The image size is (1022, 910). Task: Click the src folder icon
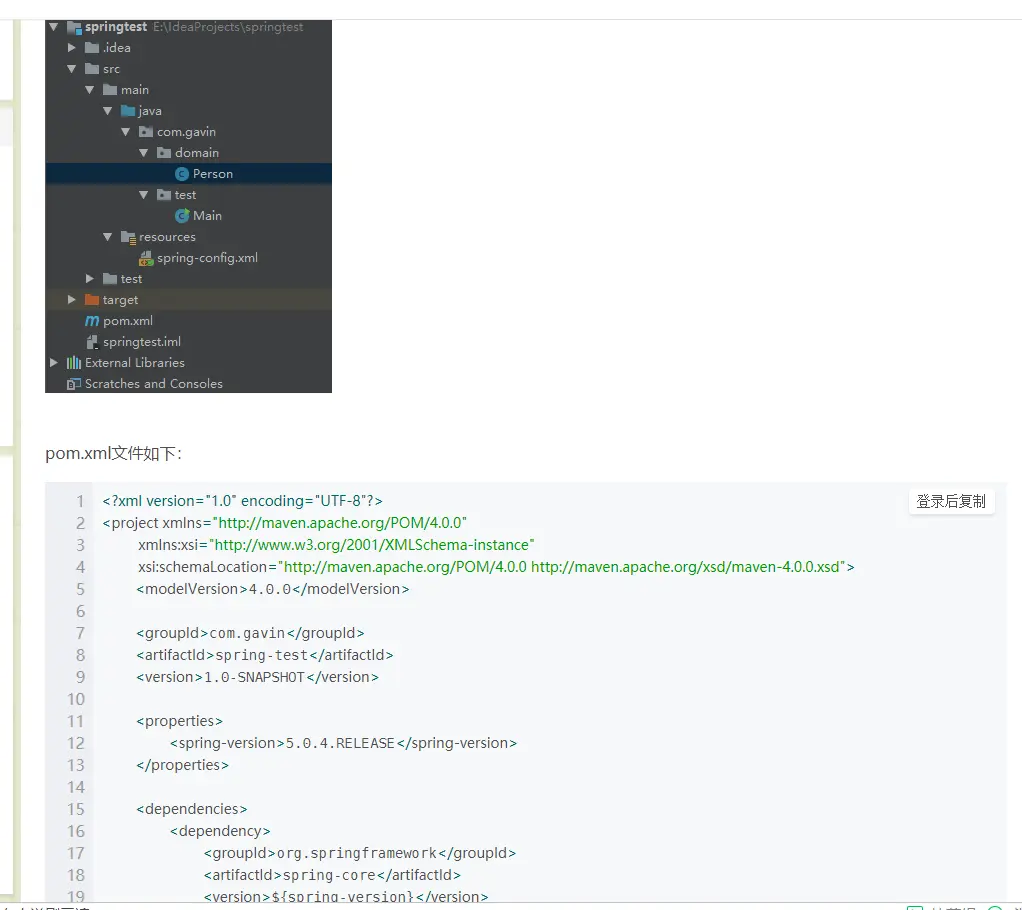[x=92, y=68]
